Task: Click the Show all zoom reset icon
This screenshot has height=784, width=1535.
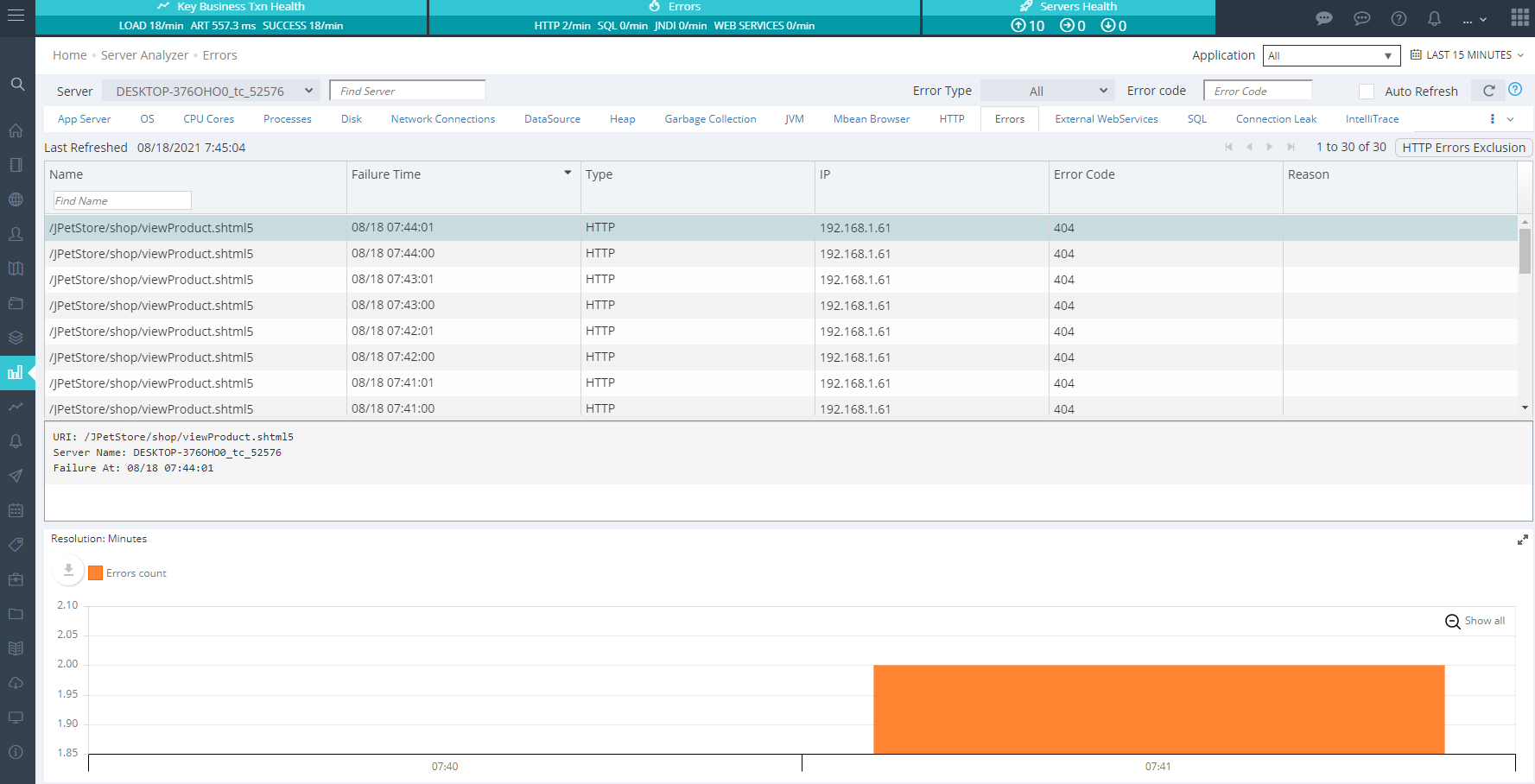Action: click(x=1453, y=622)
